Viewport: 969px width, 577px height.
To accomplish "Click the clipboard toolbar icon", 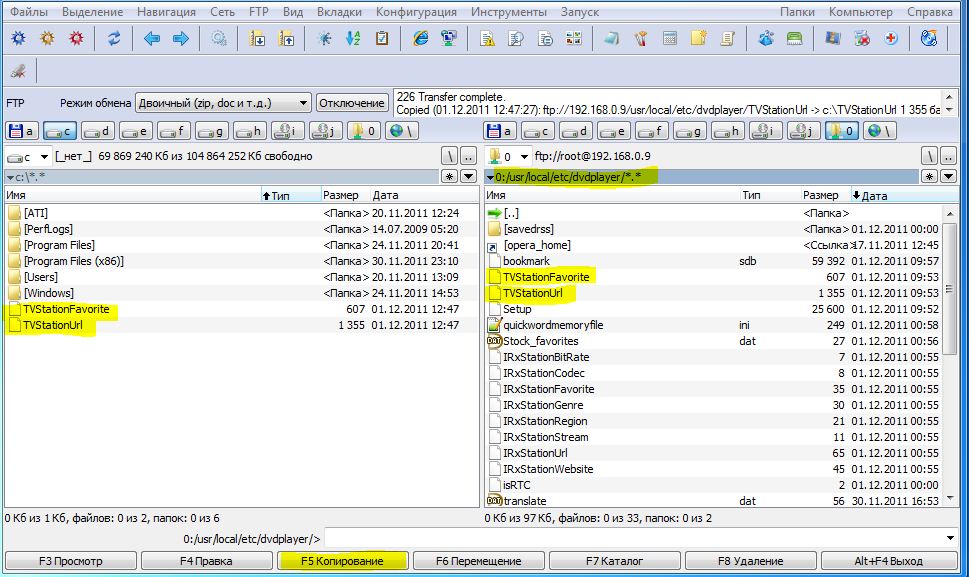I will click(382, 38).
